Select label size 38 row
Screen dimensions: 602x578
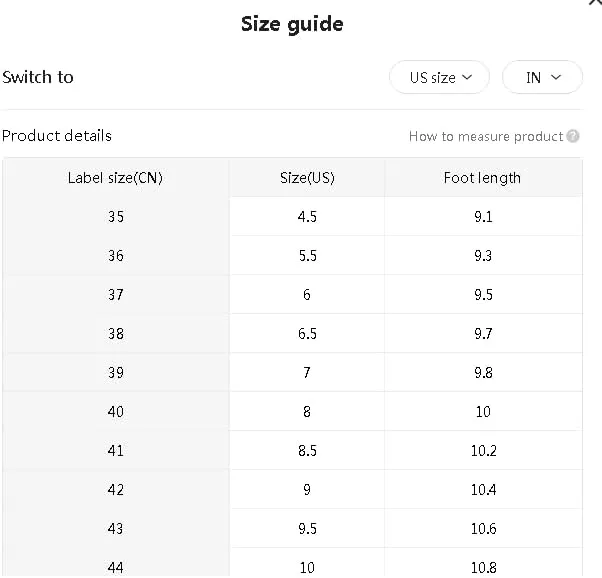115,334
